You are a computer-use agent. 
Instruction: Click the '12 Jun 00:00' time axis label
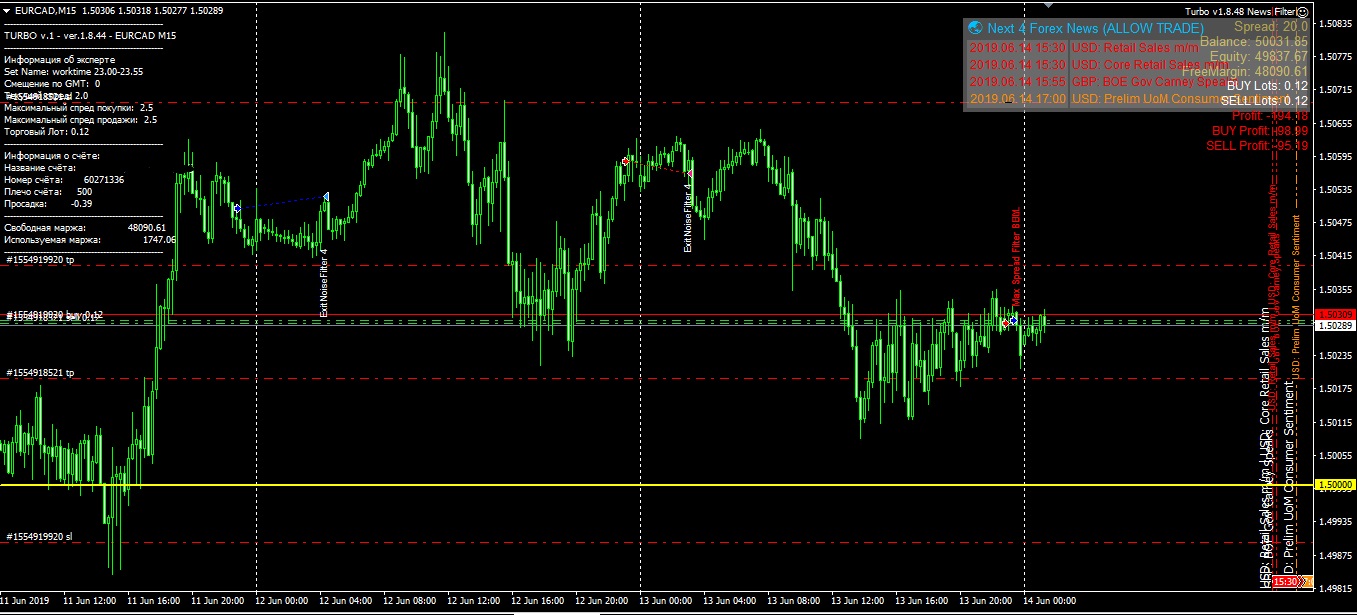[282, 601]
